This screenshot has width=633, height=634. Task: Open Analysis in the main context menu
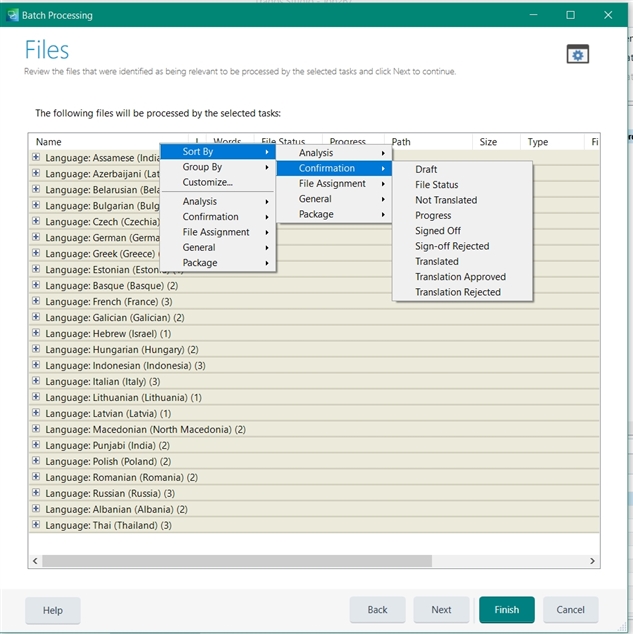pos(218,201)
